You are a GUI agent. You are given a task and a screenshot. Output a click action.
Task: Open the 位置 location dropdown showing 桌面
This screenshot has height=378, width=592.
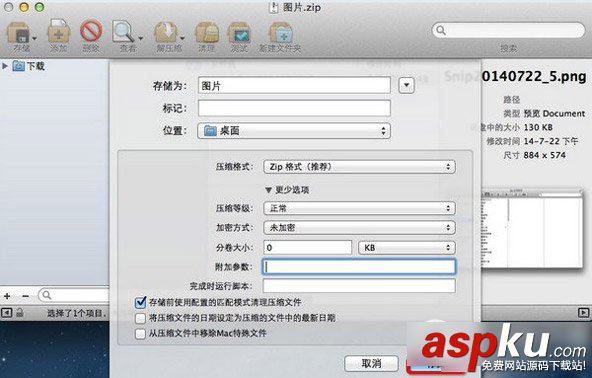click(x=294, y=131)
